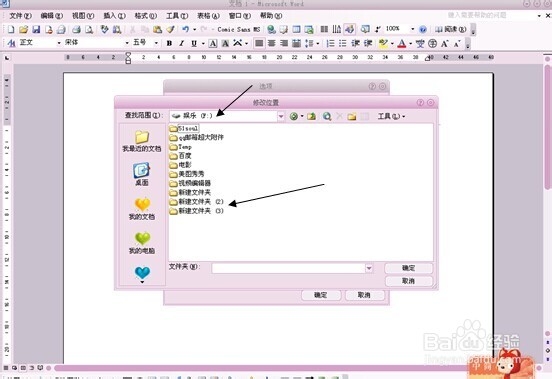The height and width of the screenshot is (379, 552).
Task: Toggle Center alignment button
Action: pyautogui.click(x=271, y=43)
